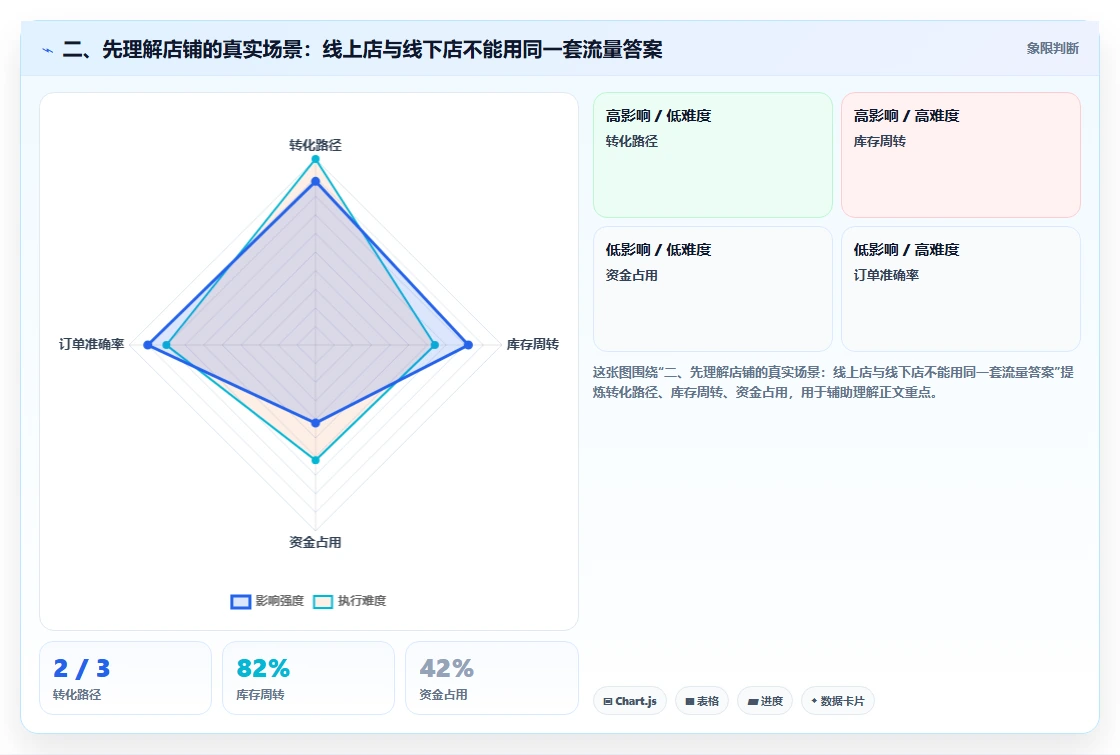Click the 执行难度 teal legend swatch
The width and height of the screenshot is (1120, 755).
323,601
